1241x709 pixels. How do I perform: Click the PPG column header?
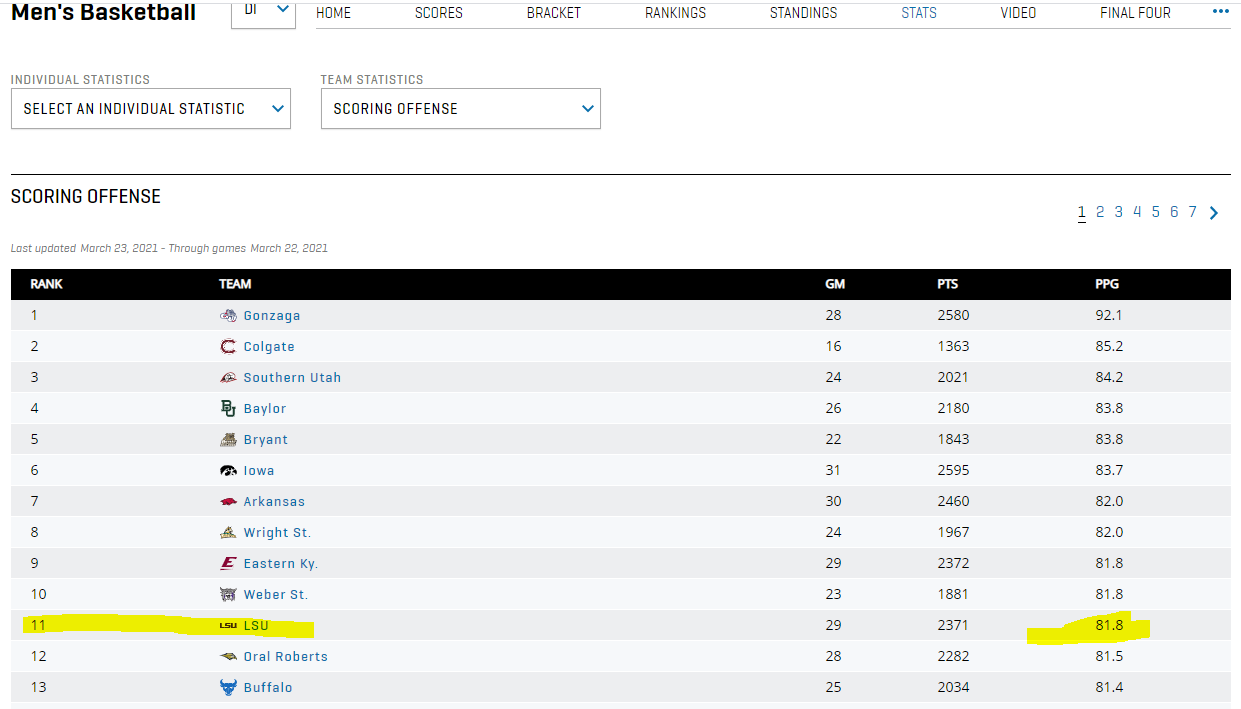[x=1107, y=284]
